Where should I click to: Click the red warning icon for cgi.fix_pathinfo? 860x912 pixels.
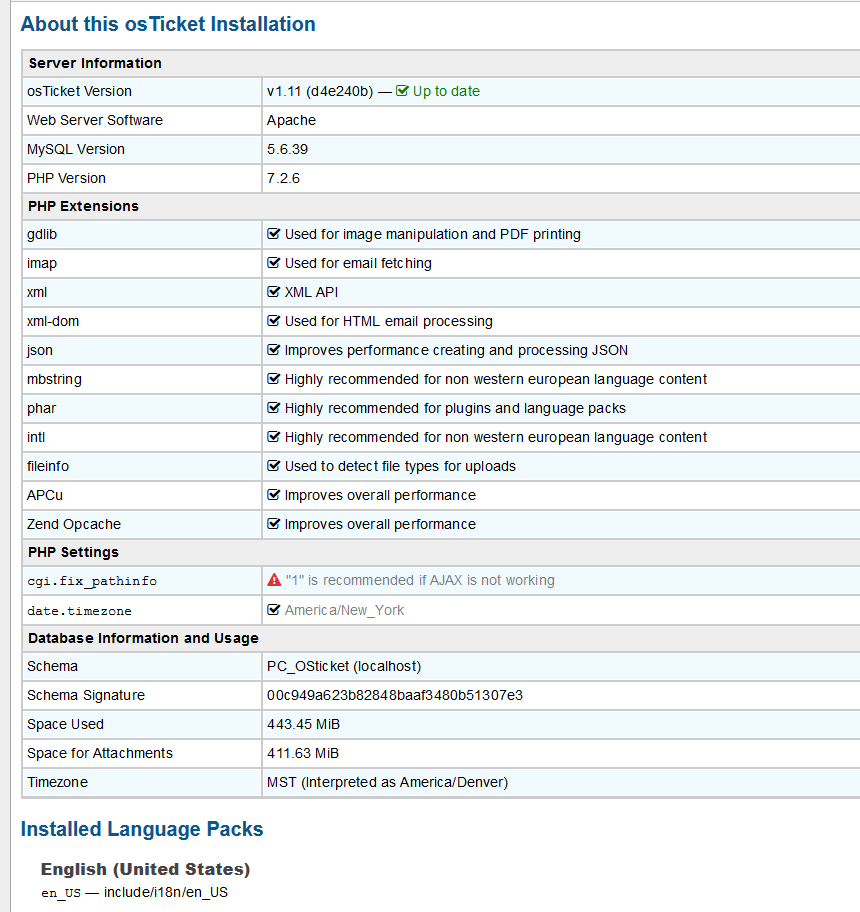click(x=274, y=580)
